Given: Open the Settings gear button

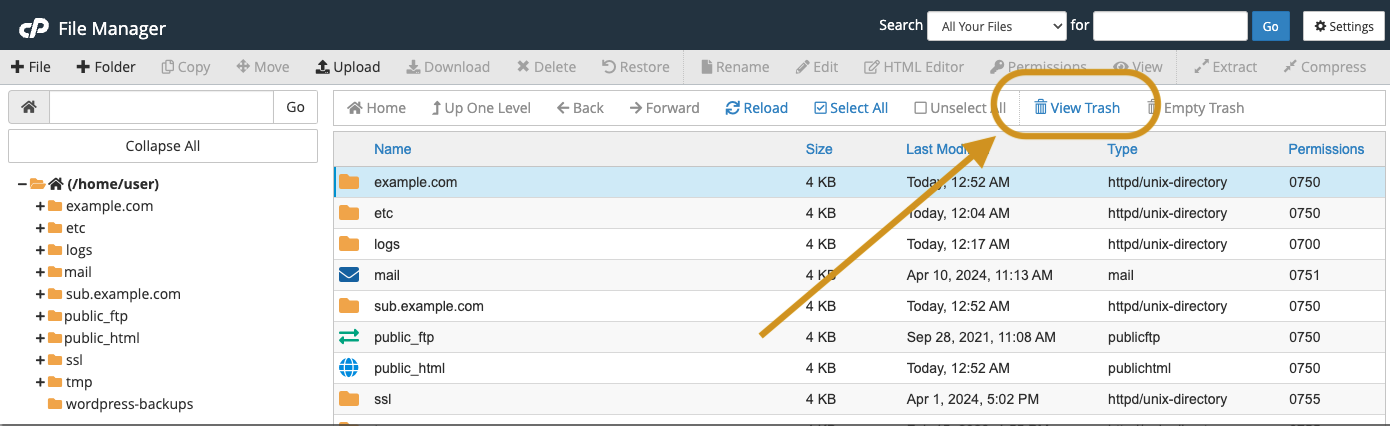Looking at the screenshot, I should point(1343,26).
